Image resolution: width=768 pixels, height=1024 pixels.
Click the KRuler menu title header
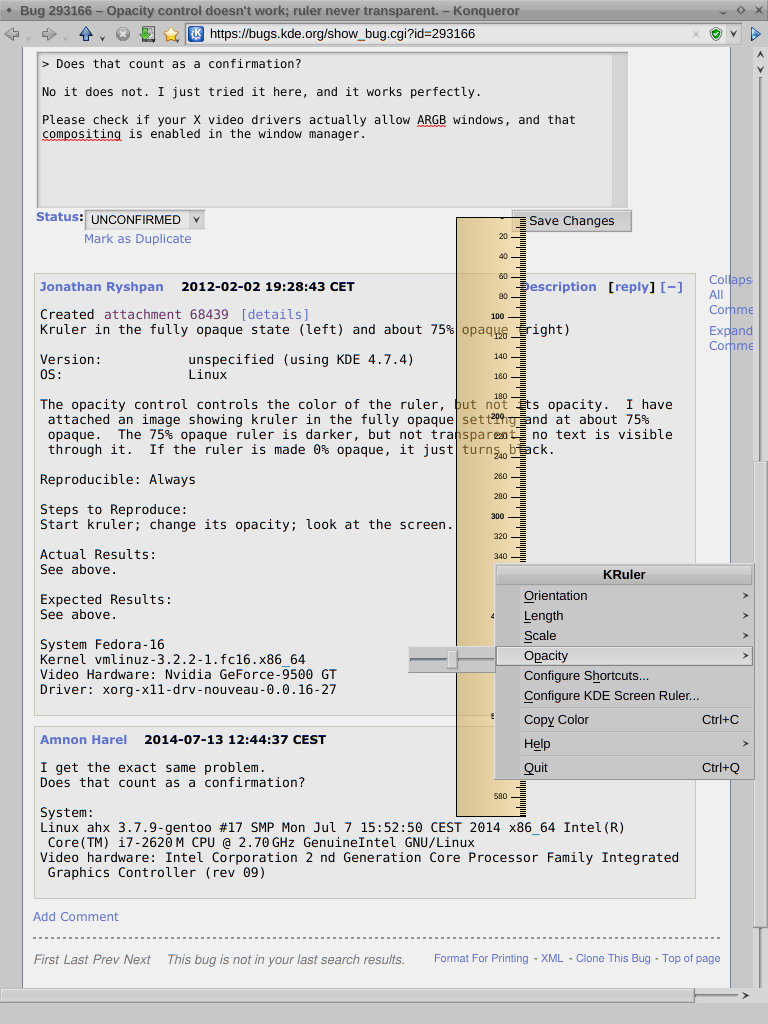coord(624,575)
